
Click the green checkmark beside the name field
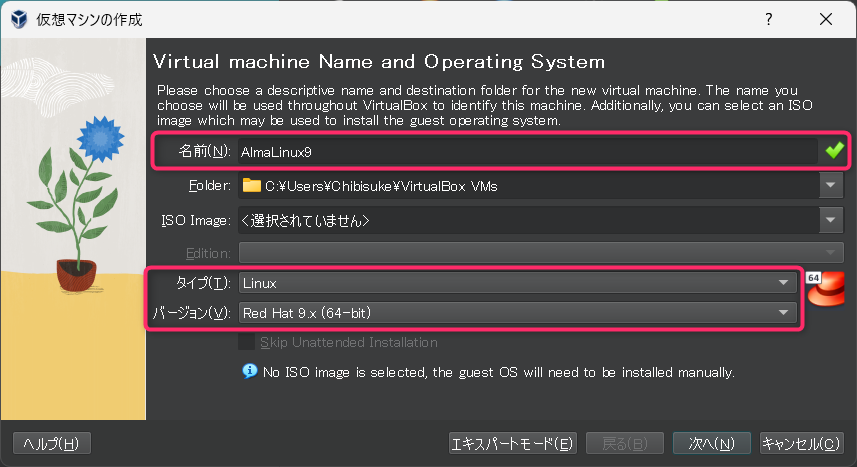(834, 151)
